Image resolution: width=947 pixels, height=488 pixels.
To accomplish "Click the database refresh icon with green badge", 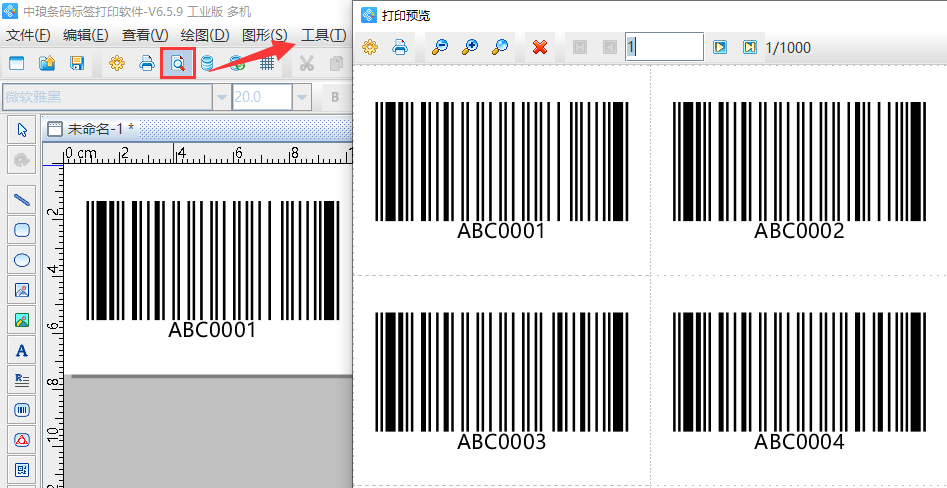I will click(x=237, y=63).
